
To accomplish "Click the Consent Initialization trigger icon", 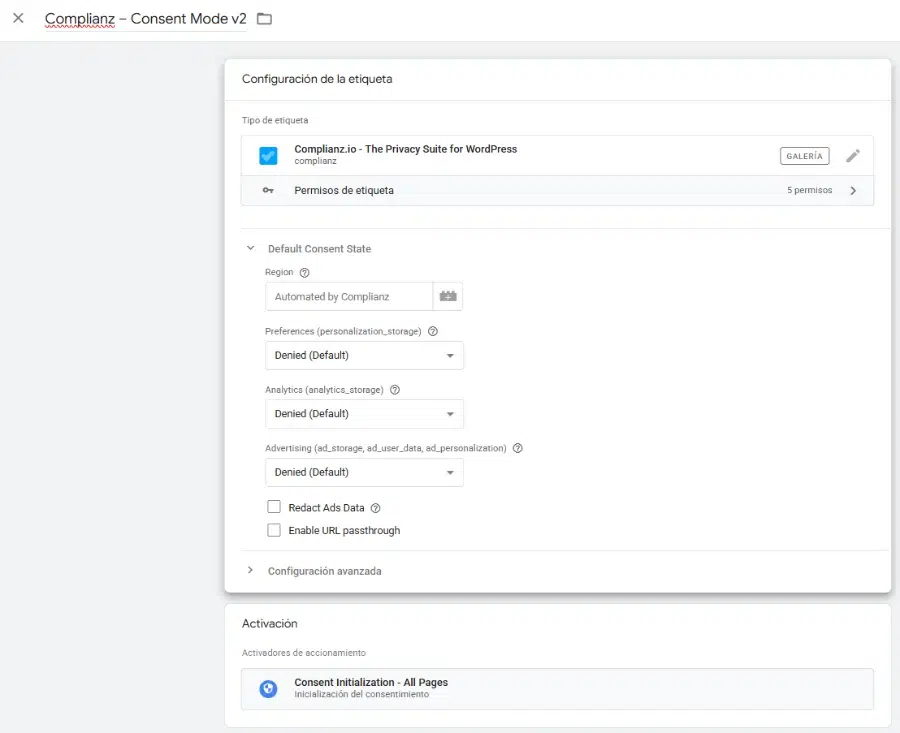I will pos(268,688).
